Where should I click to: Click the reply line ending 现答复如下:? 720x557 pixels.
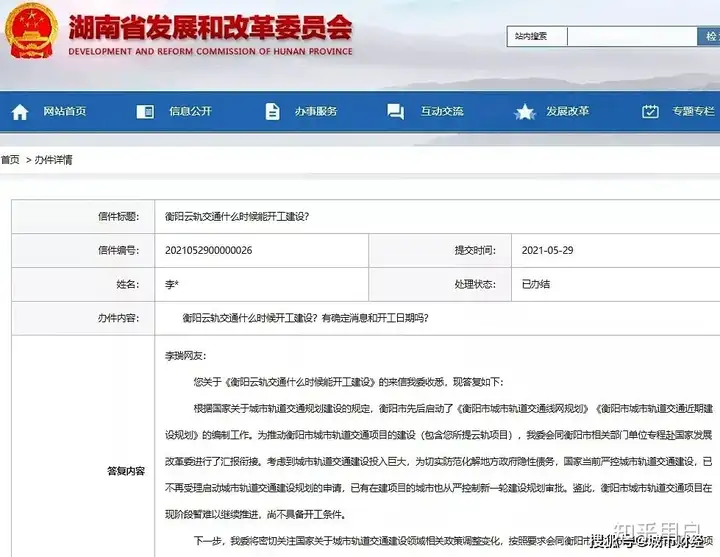coord(349,382)
